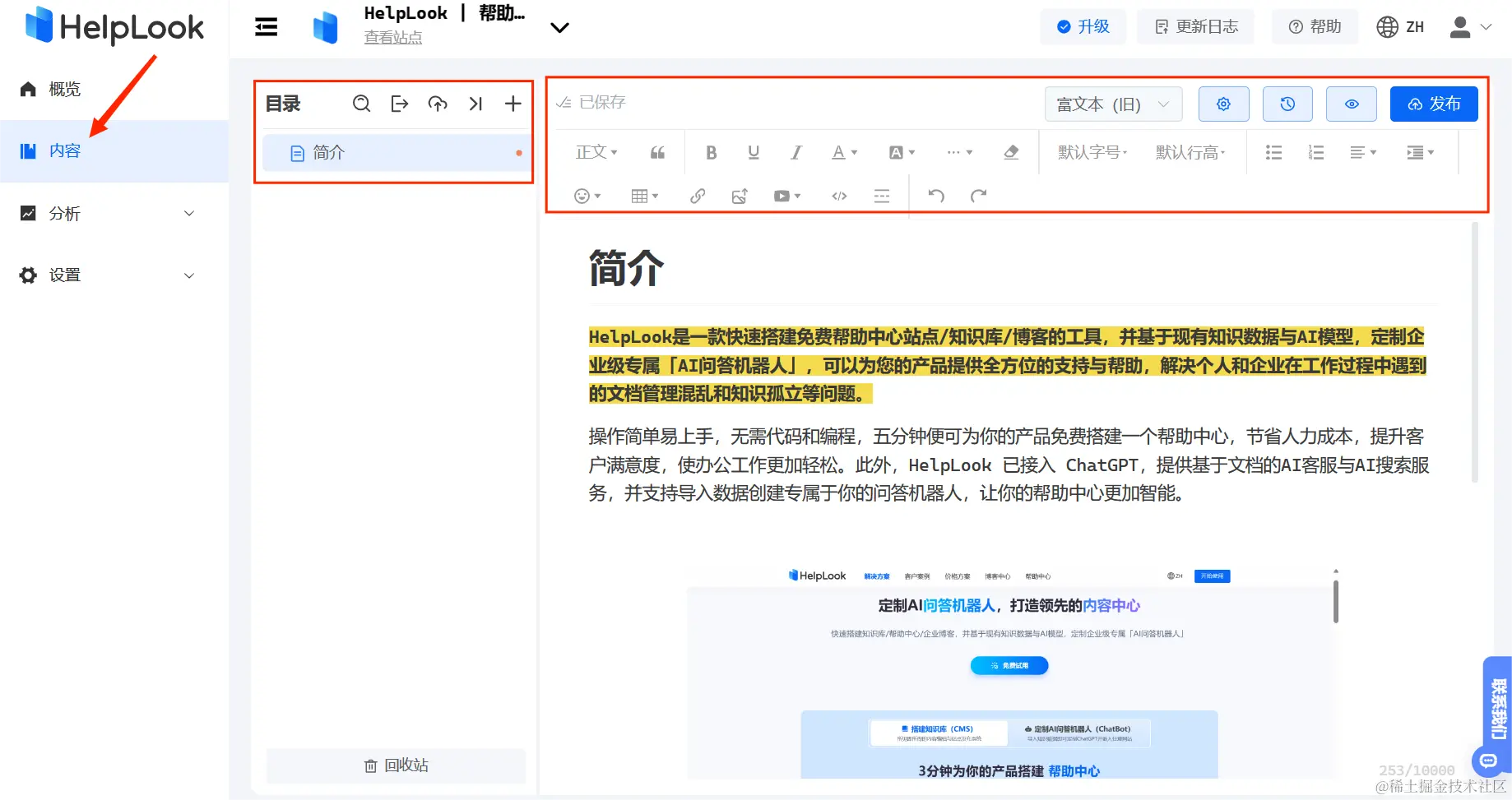Insert a hyperlink
1512x800 pixels.
point(698,196)
